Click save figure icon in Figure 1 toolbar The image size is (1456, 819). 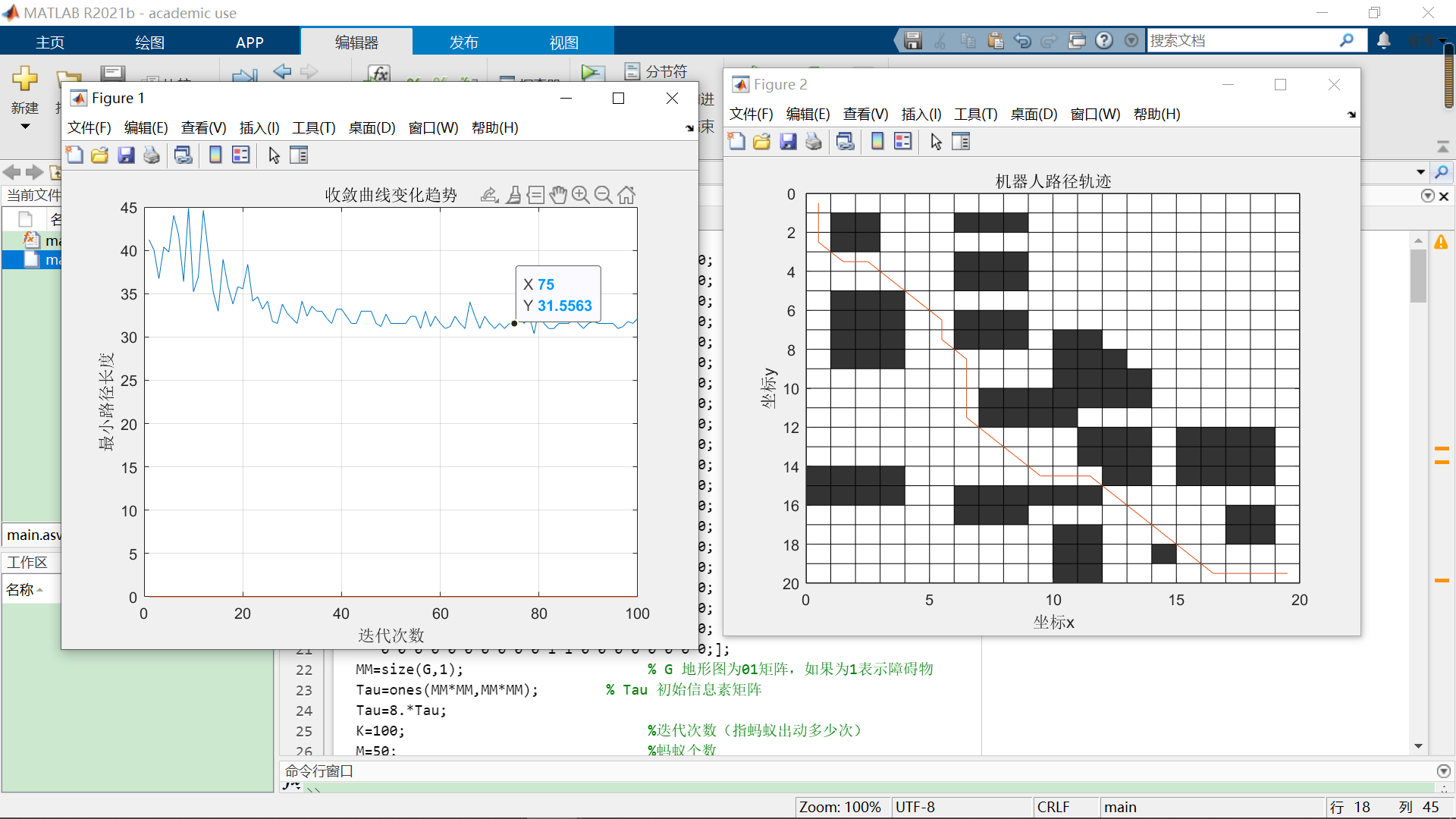(x=126, y=155)
